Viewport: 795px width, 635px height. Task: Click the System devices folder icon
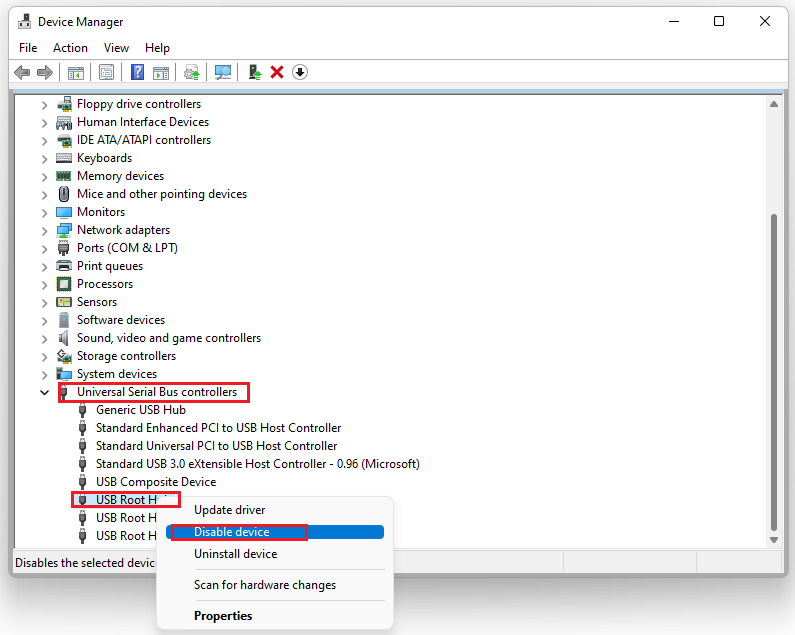coord(64,374)
